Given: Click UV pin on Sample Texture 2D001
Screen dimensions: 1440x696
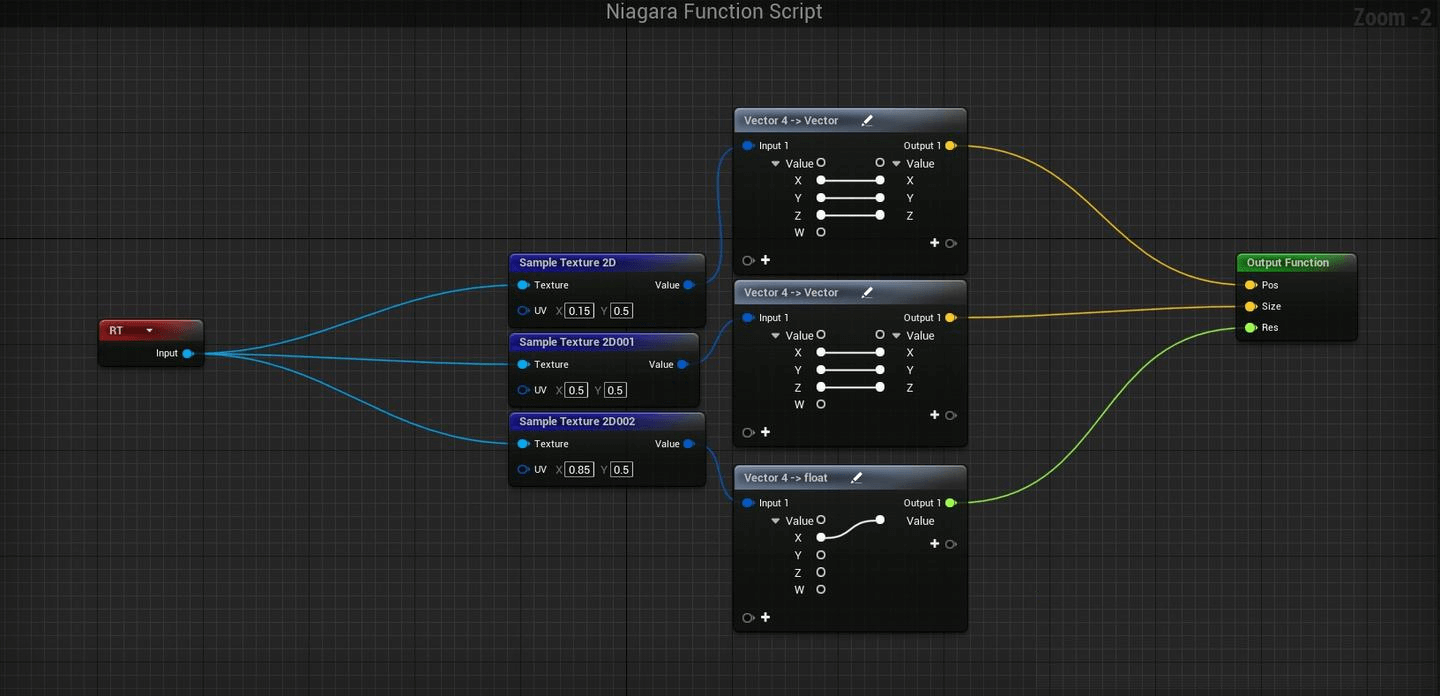Looking at the screenshot, I should [523, 391].
